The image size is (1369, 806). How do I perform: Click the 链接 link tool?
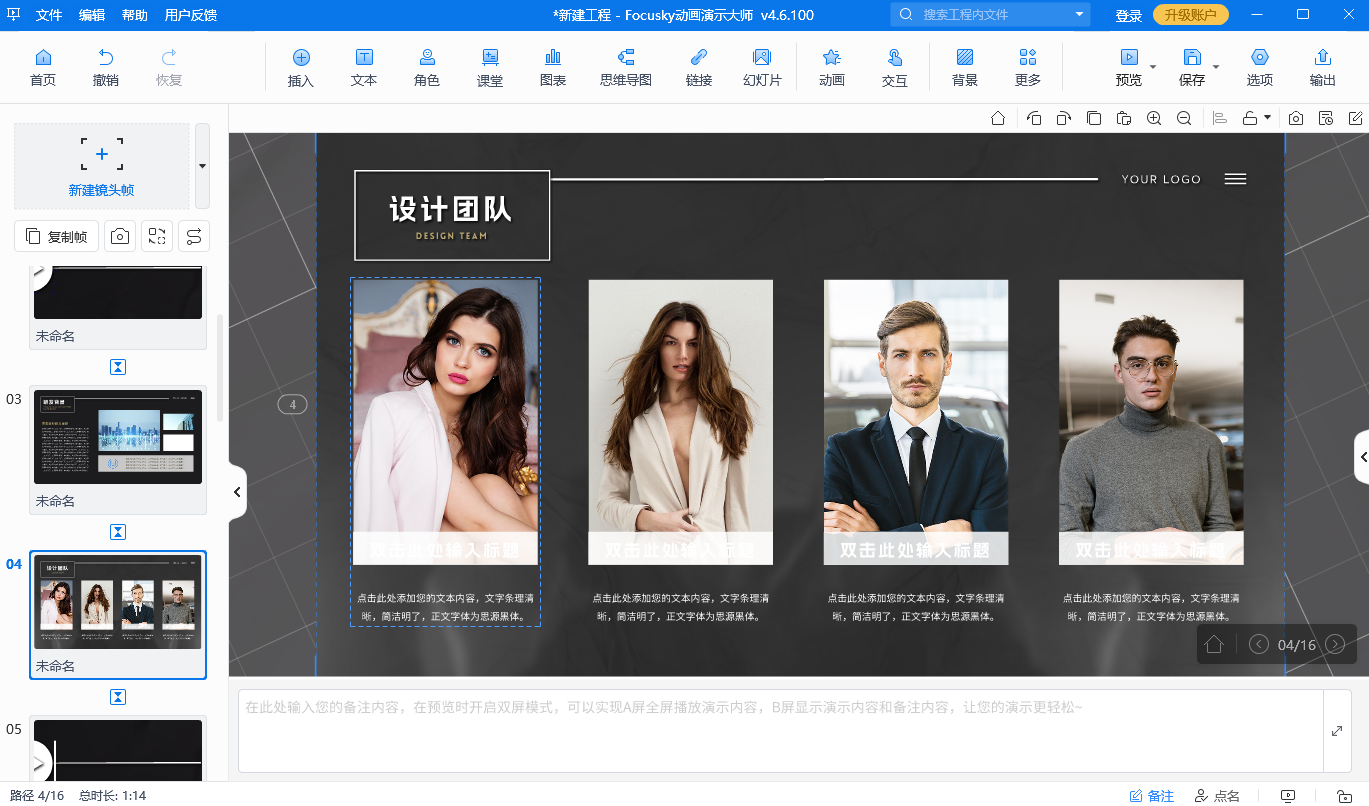point(699,67)
